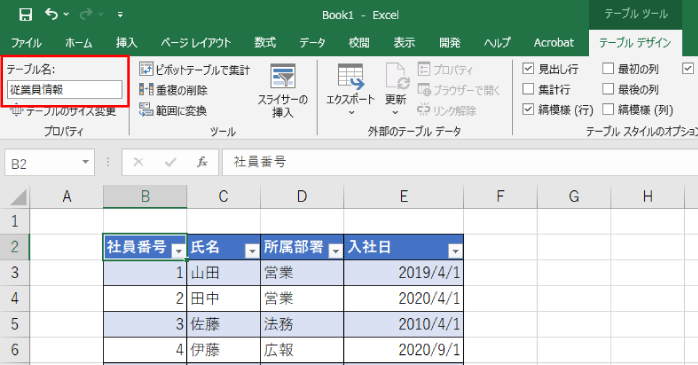Toggle the 見出し行 checkbox
Image resolution: width=698 pixels, height=365 pixels.
tap(528, 69)
